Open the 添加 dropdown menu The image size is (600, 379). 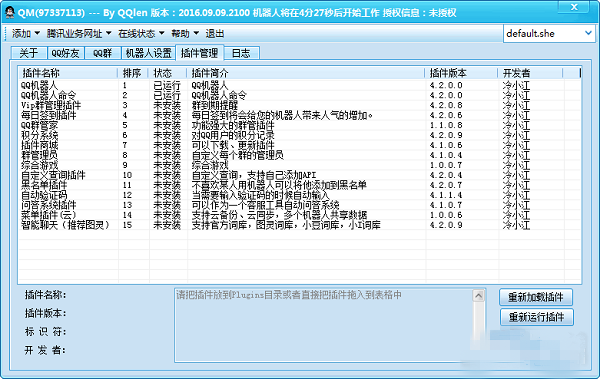[26, 34]
